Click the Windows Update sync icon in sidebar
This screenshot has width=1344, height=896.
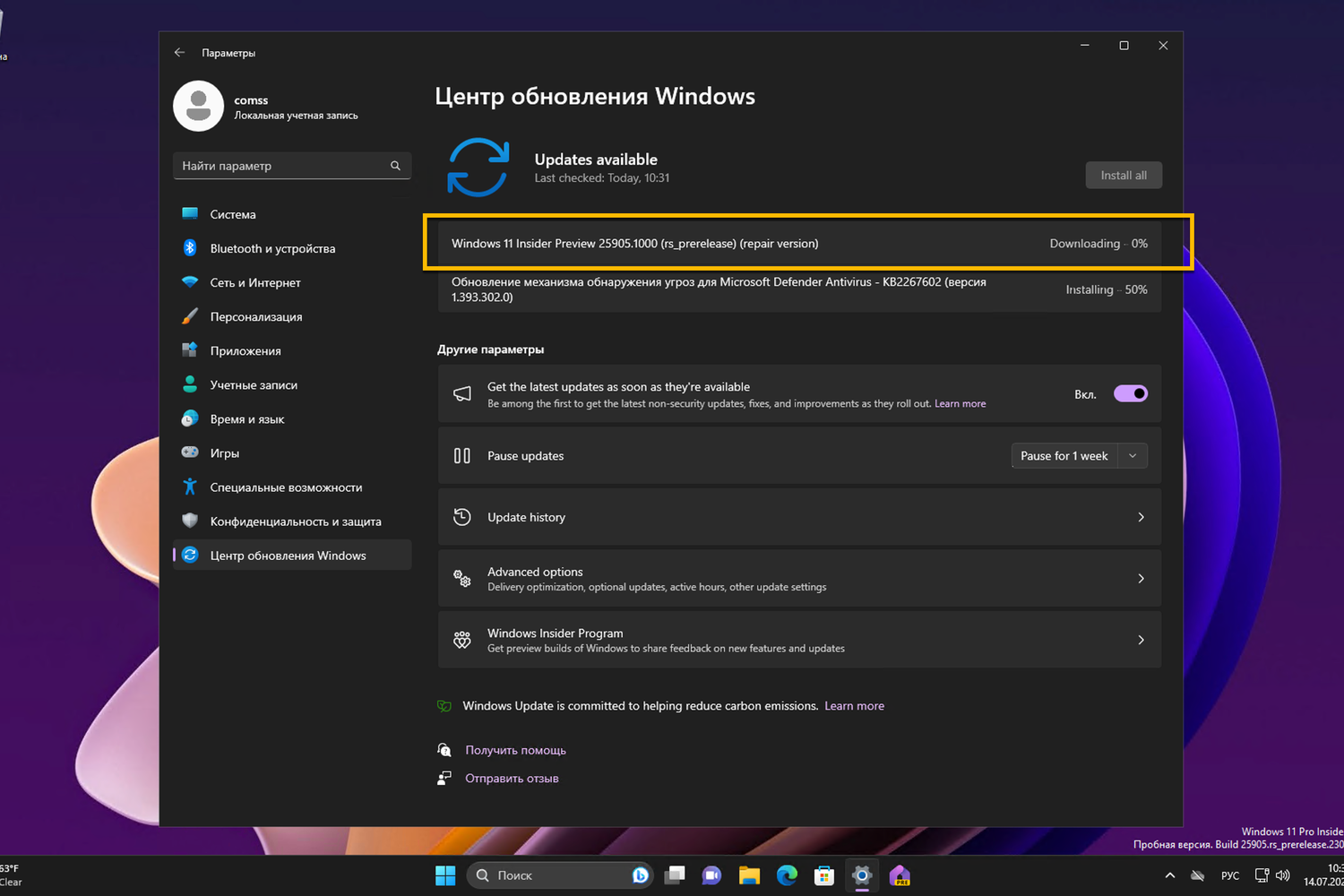190,555
